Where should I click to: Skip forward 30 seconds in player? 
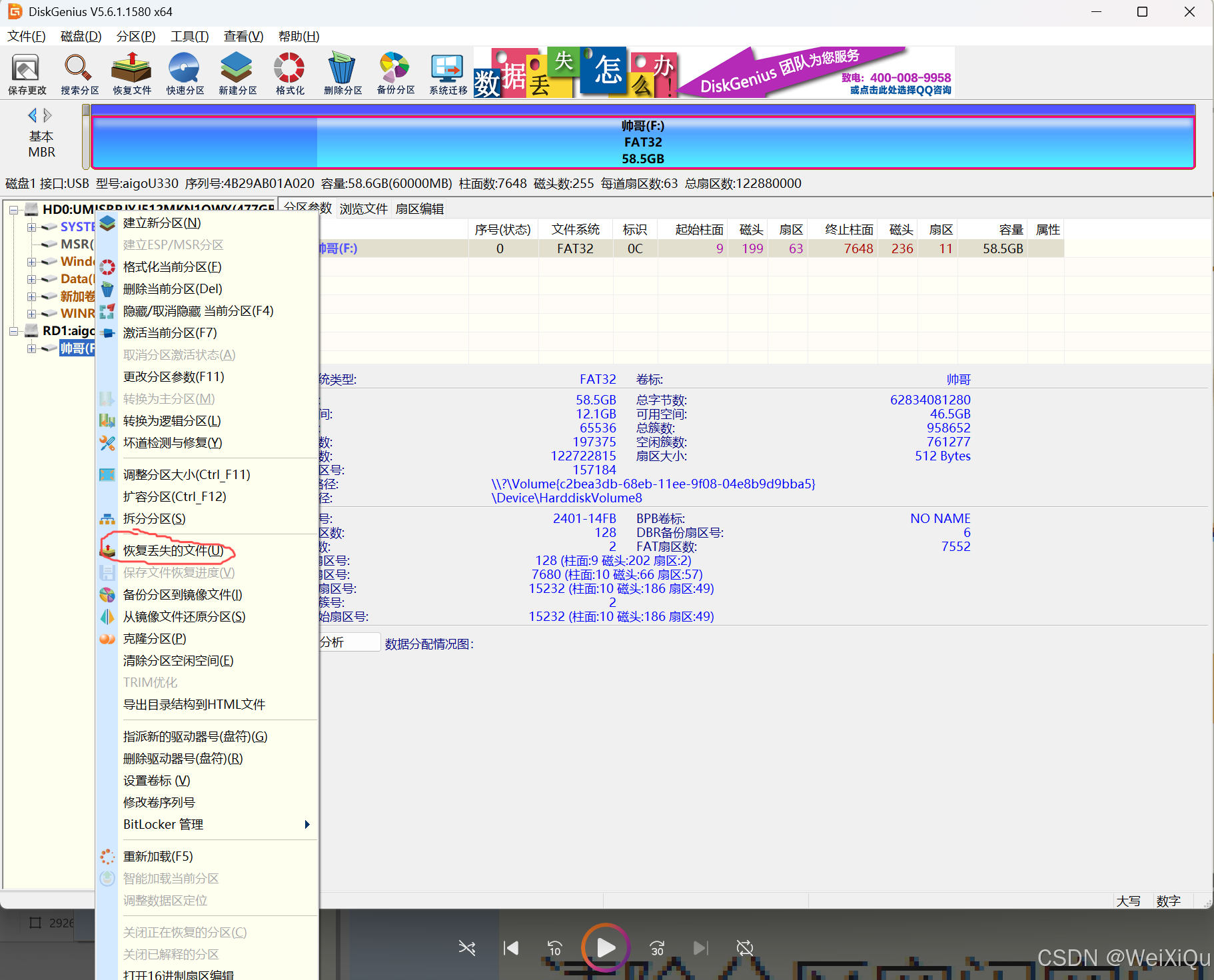click(657, 947)
